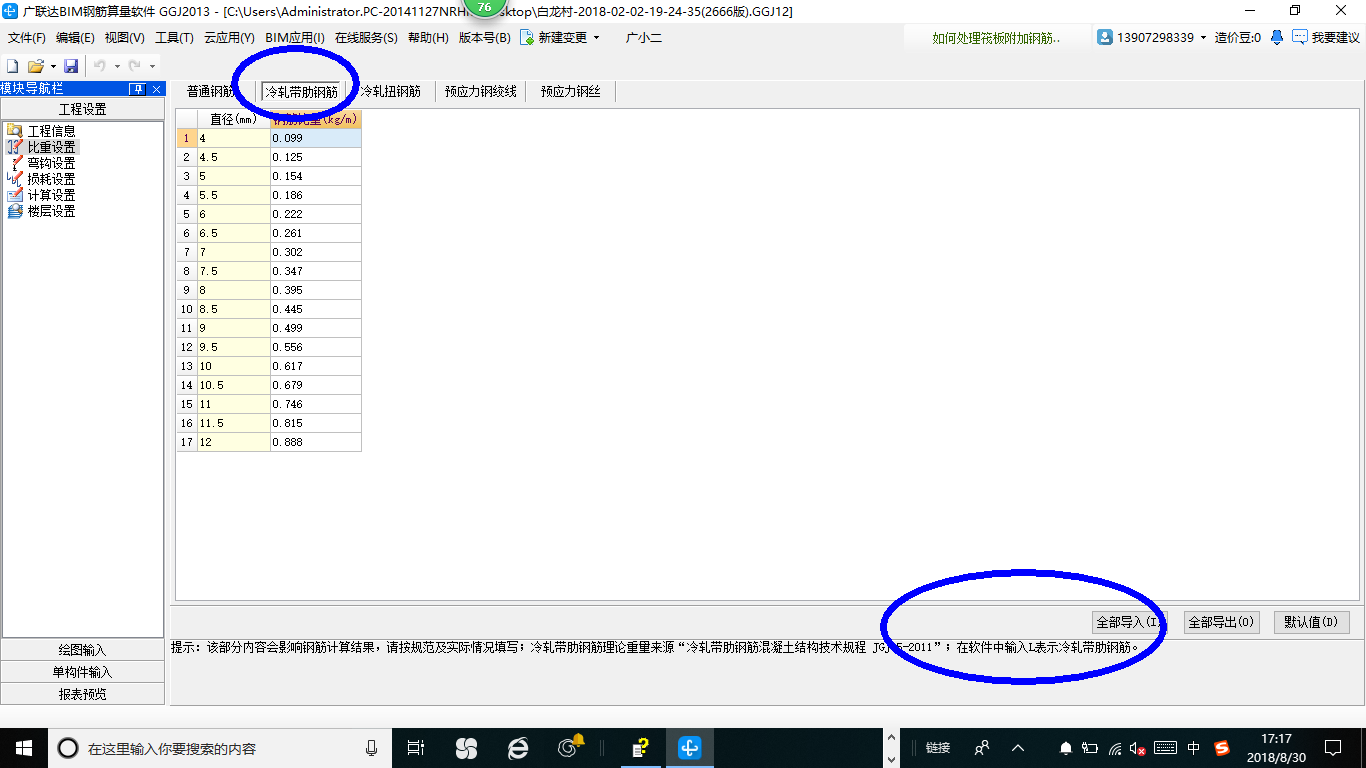Open the Windows action center icon
Screen dimensions: 1366x768
coord(1333,748)
